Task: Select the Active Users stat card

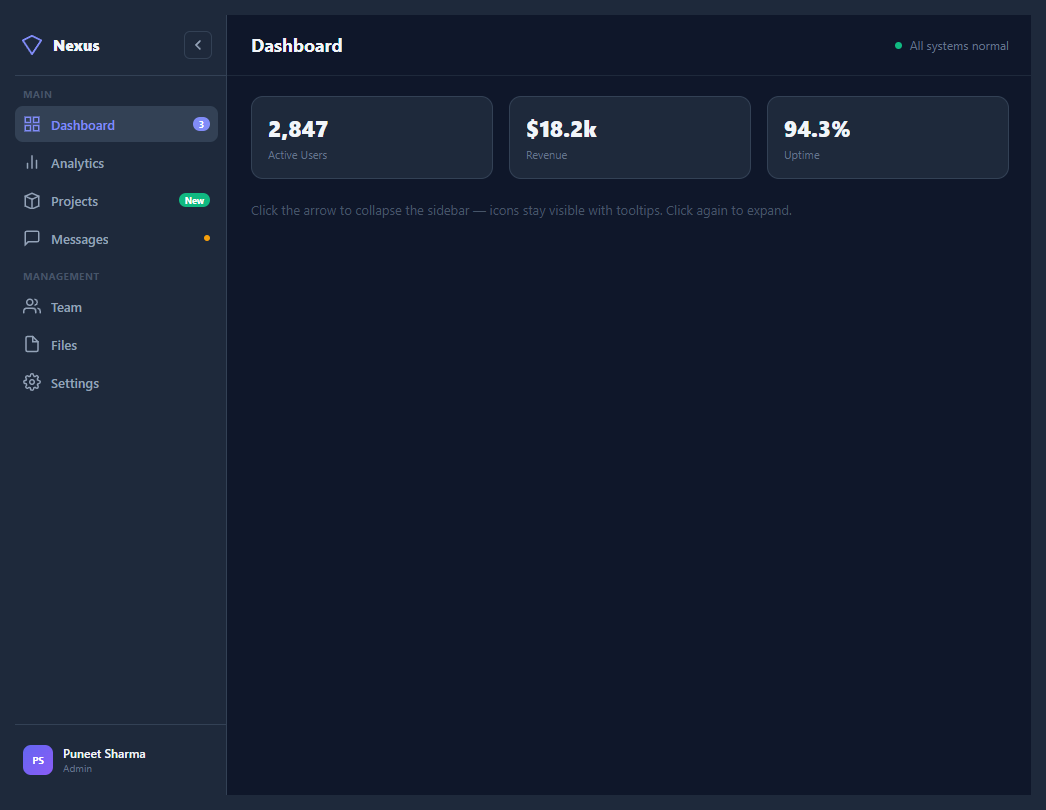Action: click(x=372, y=137)
